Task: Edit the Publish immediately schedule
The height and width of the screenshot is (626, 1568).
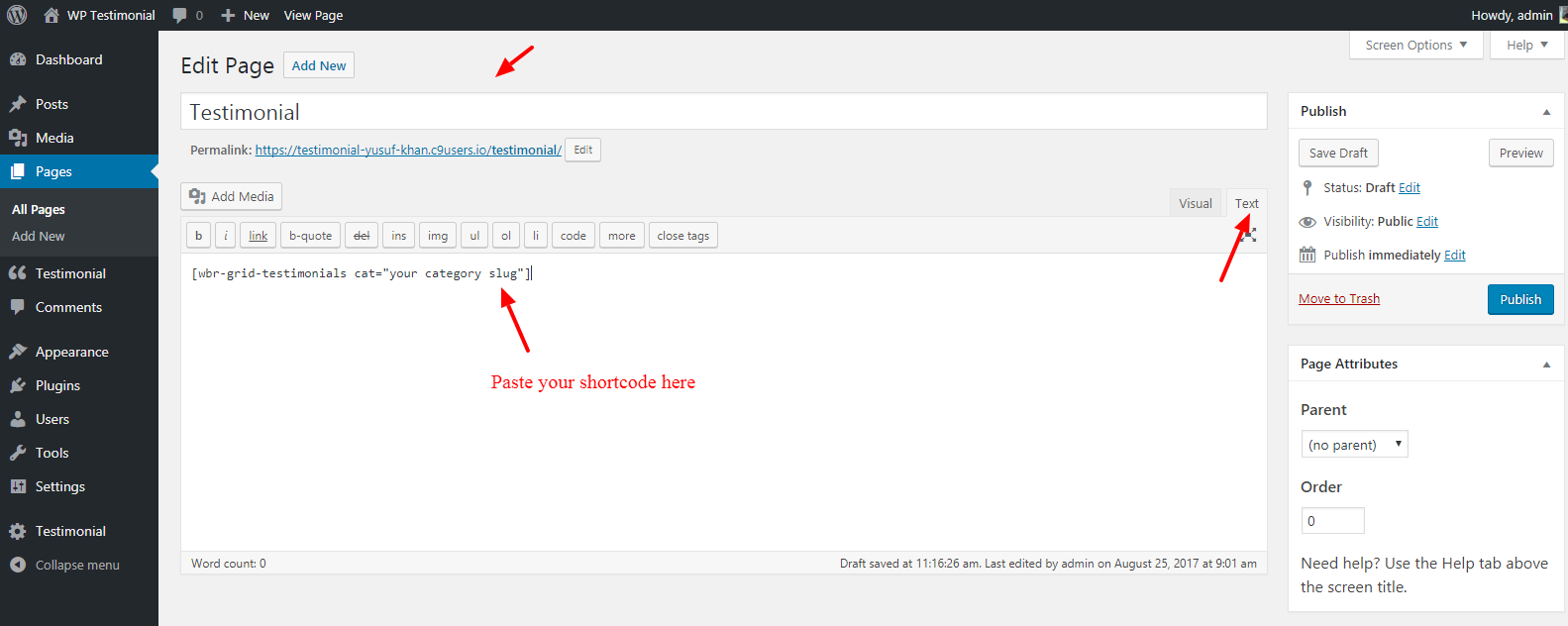Action: pyautogui.click(x=1455, y=255)
